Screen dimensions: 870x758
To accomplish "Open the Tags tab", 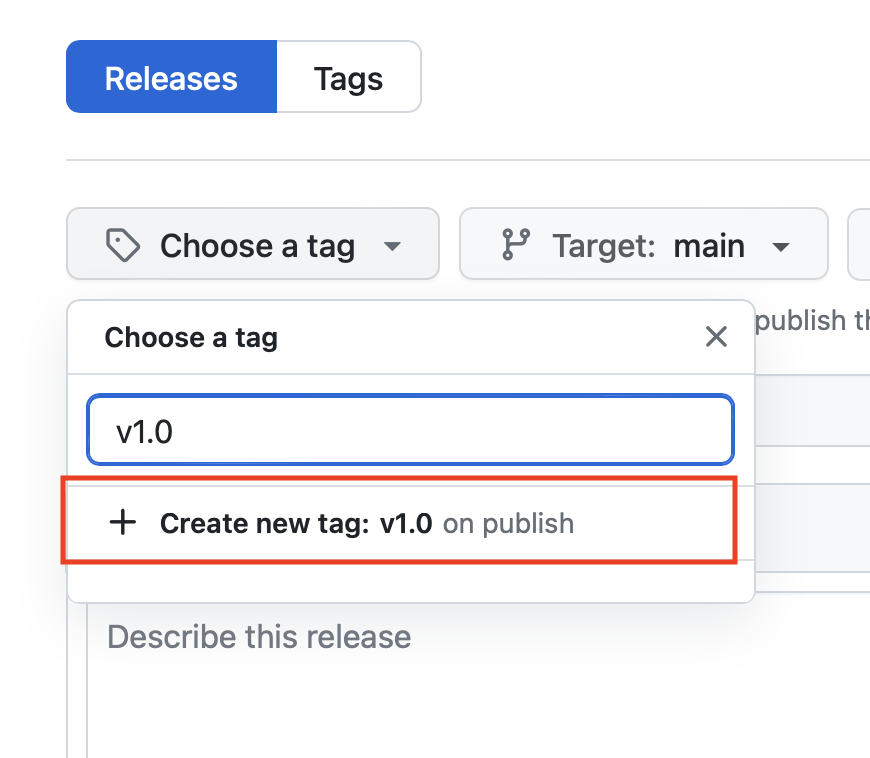I will click(348, 78).
